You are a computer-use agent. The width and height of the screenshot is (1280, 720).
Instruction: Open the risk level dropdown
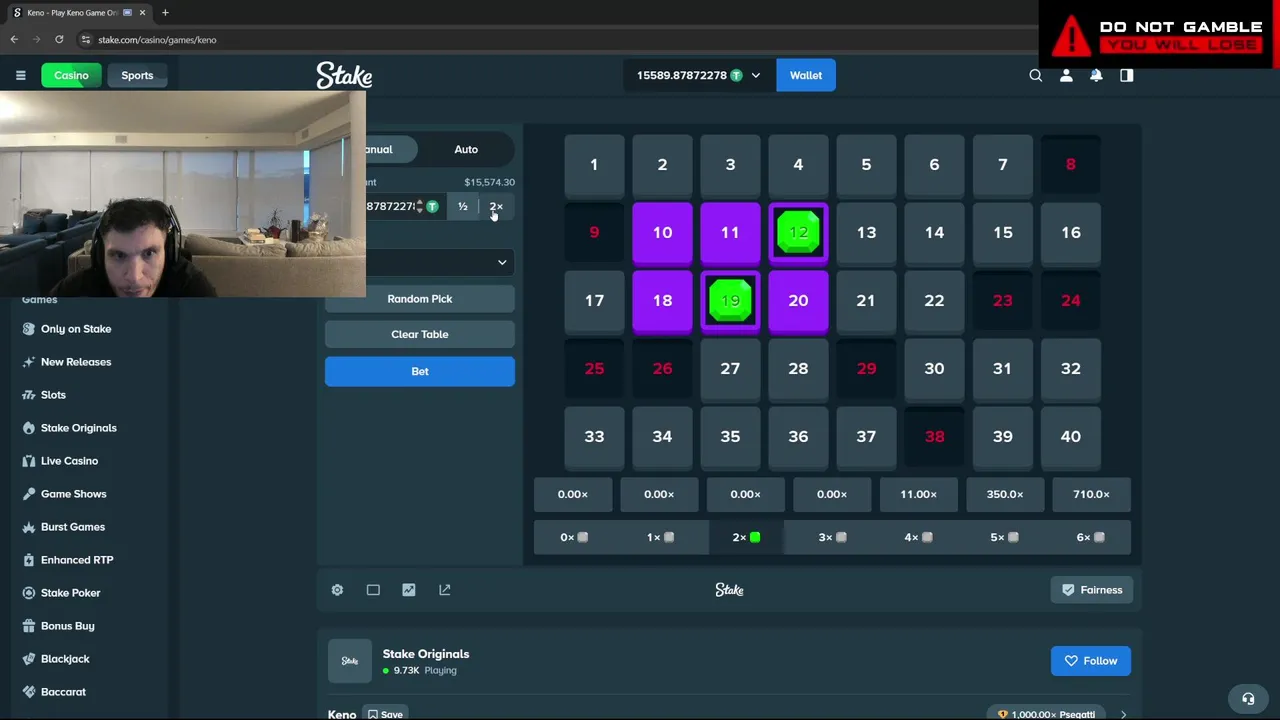point(440,262)
